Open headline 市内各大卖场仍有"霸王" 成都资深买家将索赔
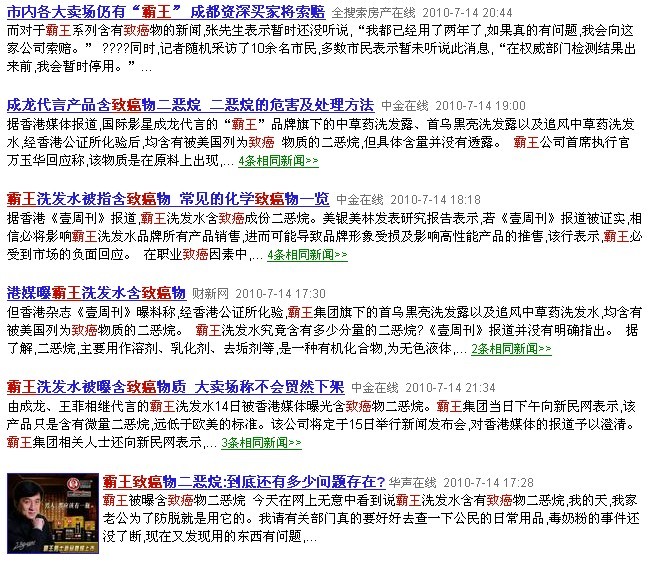 click(x=165, y=13)
